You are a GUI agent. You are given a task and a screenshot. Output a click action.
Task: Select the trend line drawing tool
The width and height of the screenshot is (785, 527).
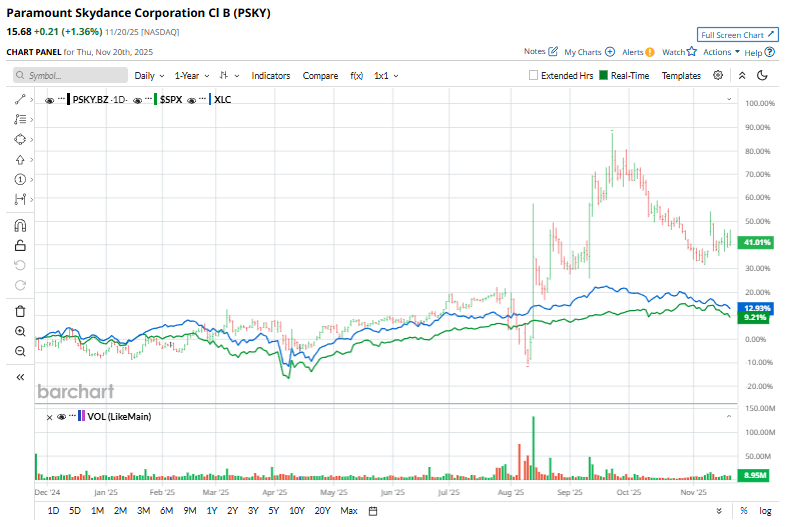click(x=20, y=100)
